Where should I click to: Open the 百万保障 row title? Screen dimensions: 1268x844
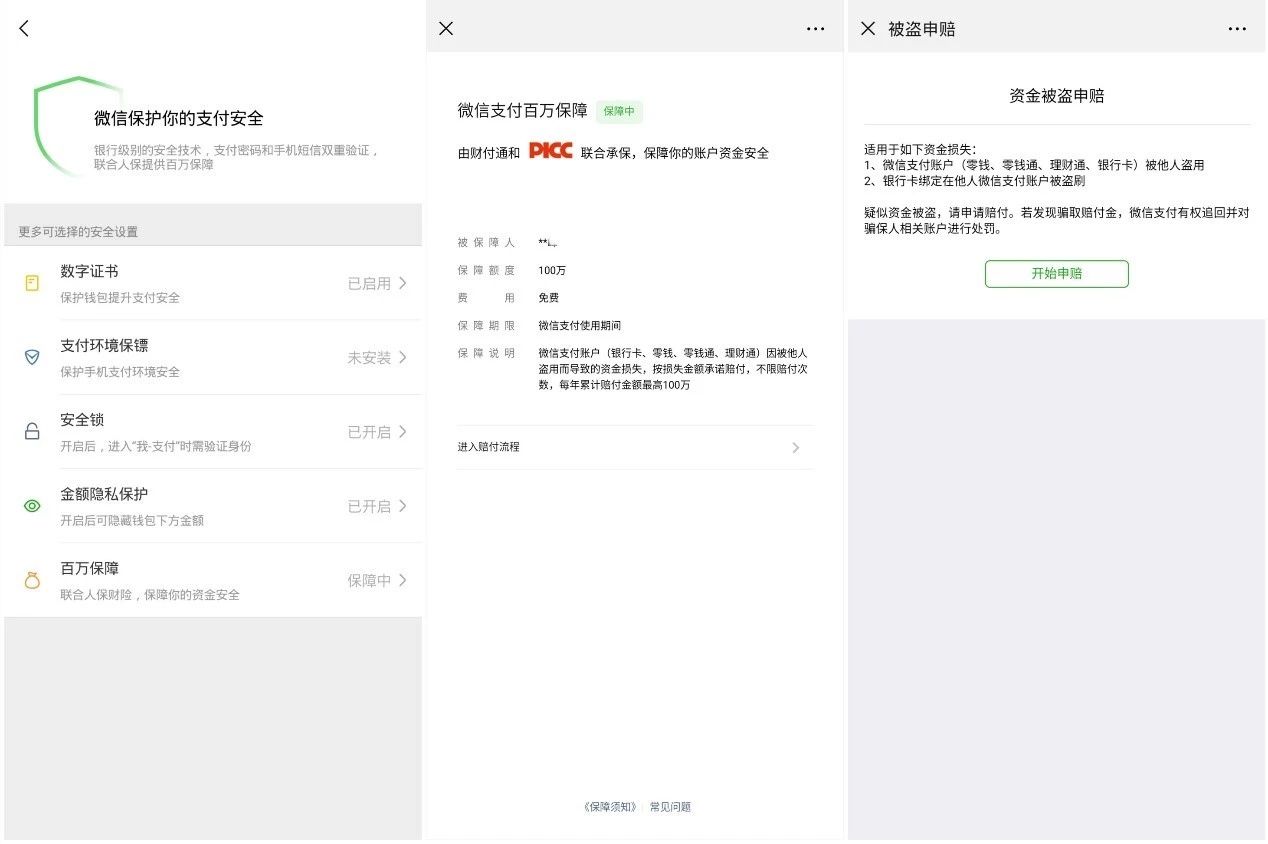[x=90, y=568]
